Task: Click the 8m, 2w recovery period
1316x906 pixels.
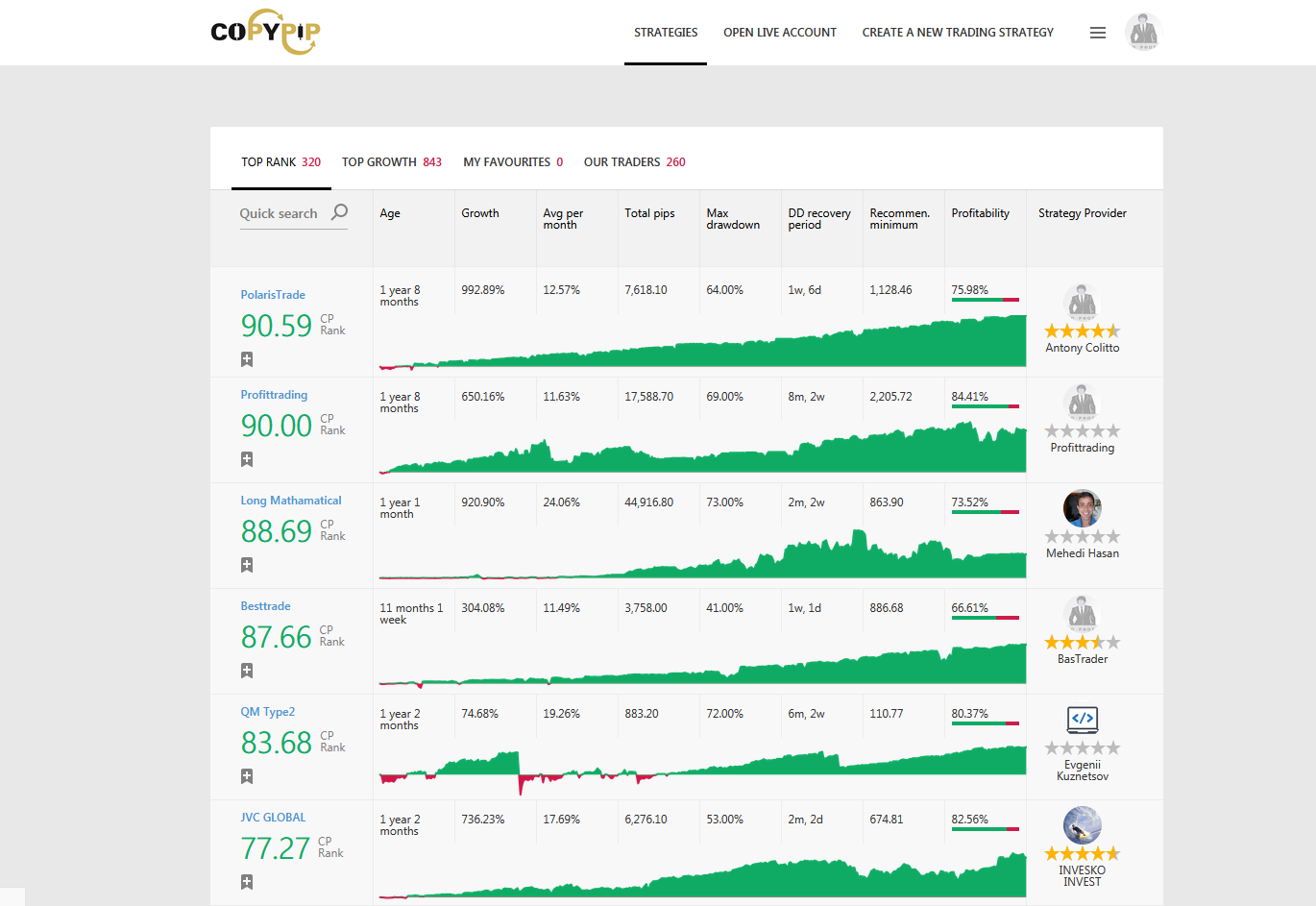Action: pyautogui.click(x=807, y=397)
